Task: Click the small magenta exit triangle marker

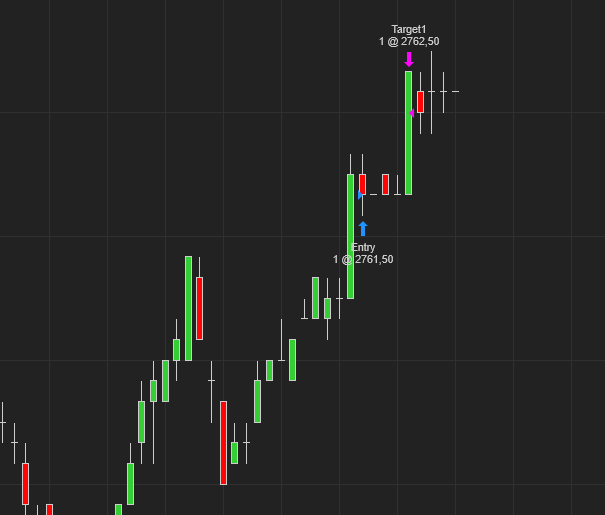Action: coord(412,113)
